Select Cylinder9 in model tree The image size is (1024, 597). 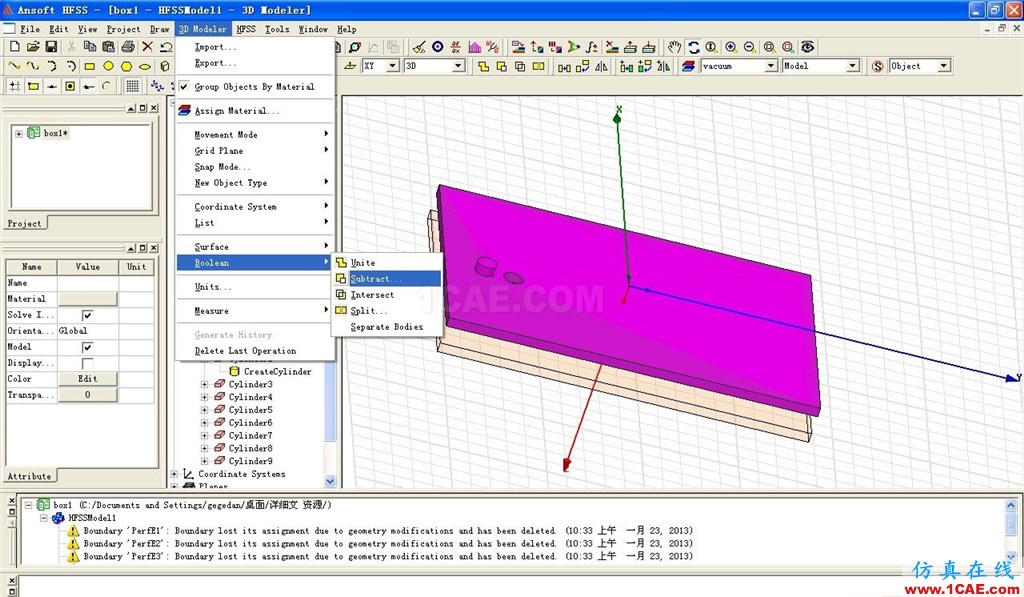click(x=251, y=461)
